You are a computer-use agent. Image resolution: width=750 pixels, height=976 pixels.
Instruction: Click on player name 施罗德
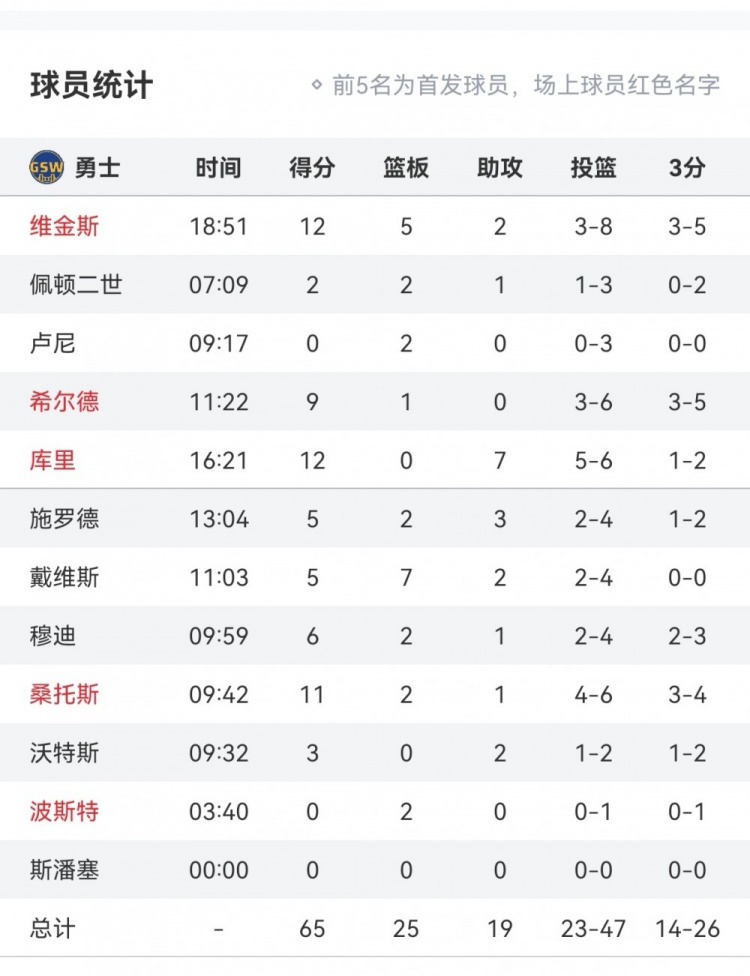[64, 519]
